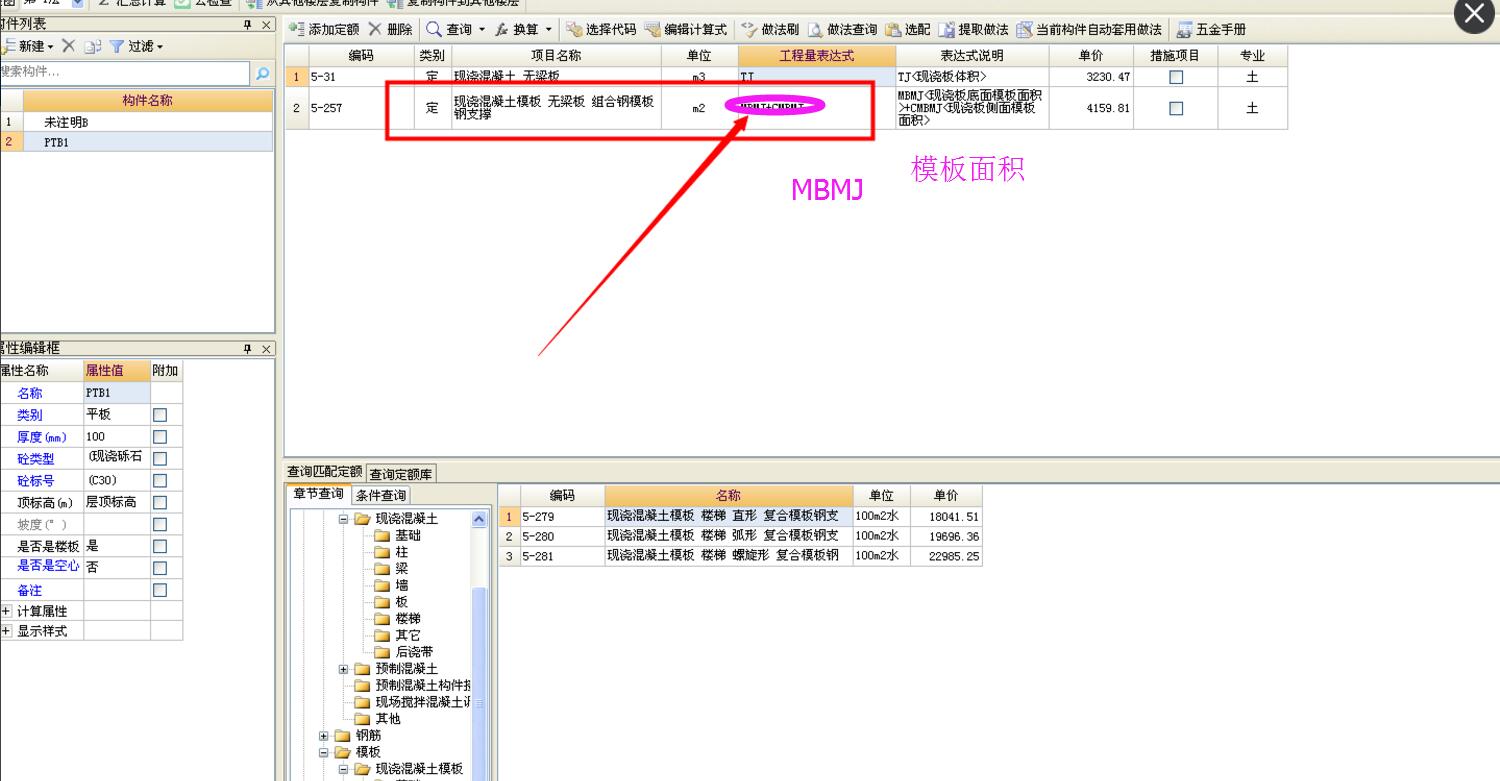Screen dimensions: 1500x781
Task: Toggle the 附加 checkbox for 类别 property
Action: pyautogui.click(x=160, y=415)
